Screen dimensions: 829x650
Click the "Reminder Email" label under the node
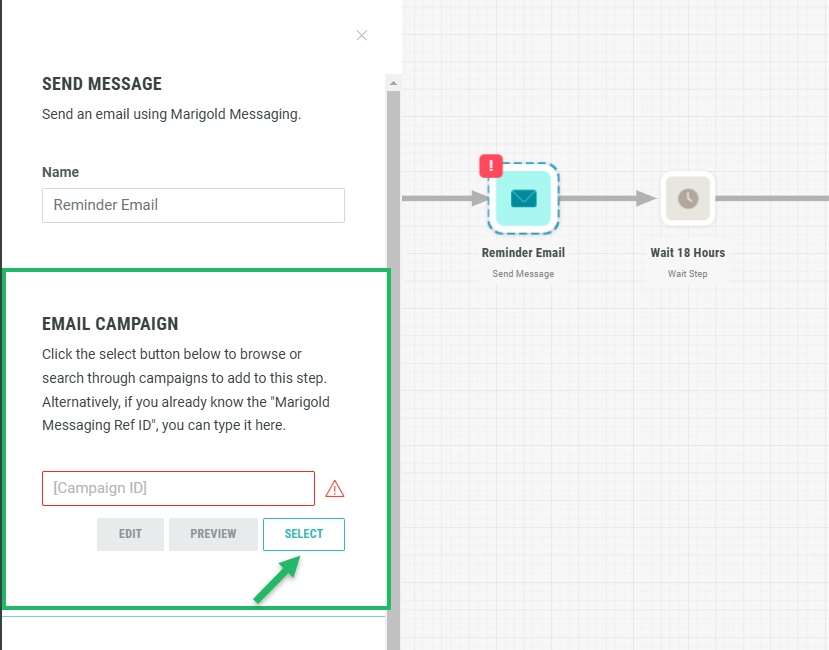(x=523, y=253)
